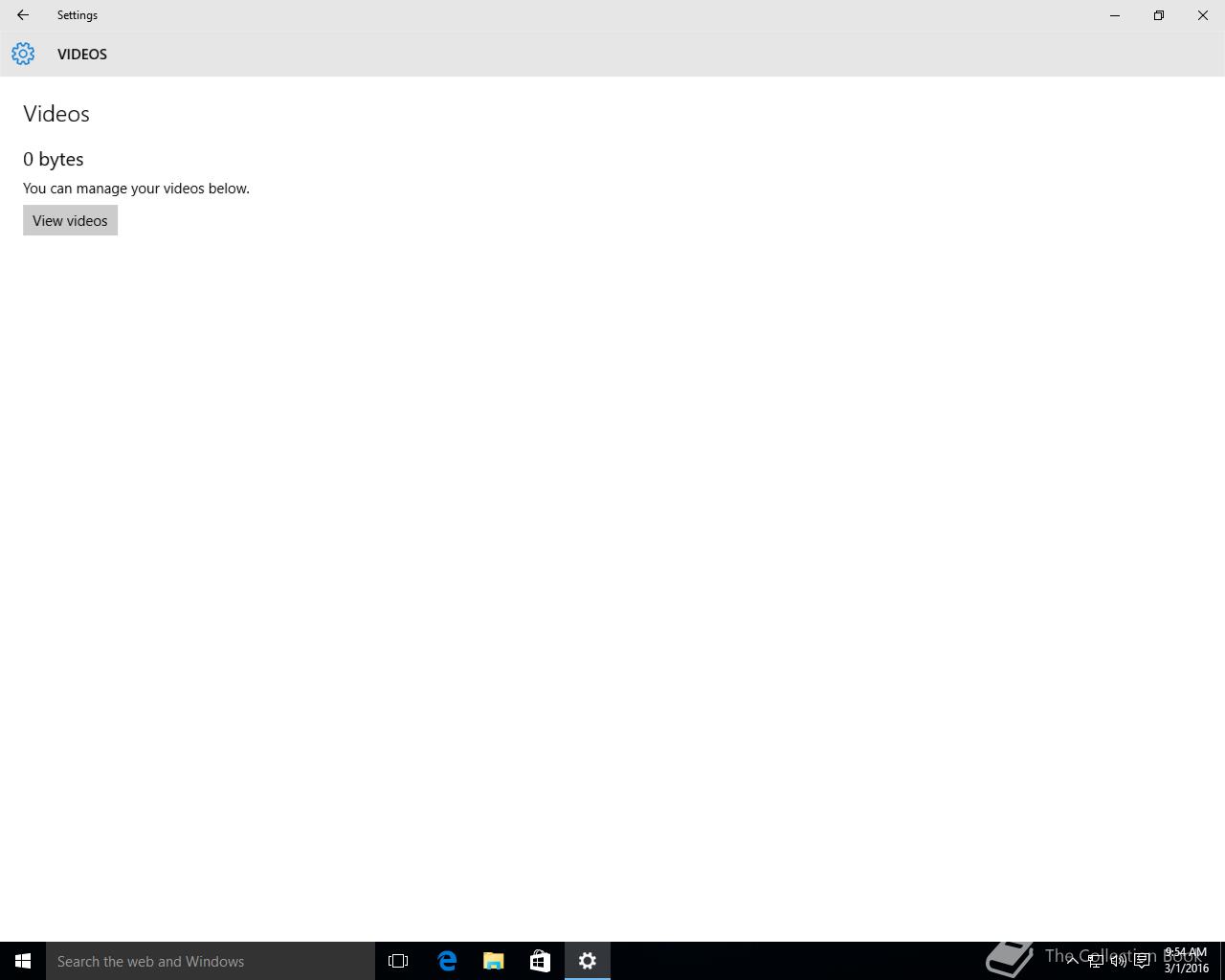Open the Windows Start menu
This screenshot has height=980, width=1225.
[23, 961]
